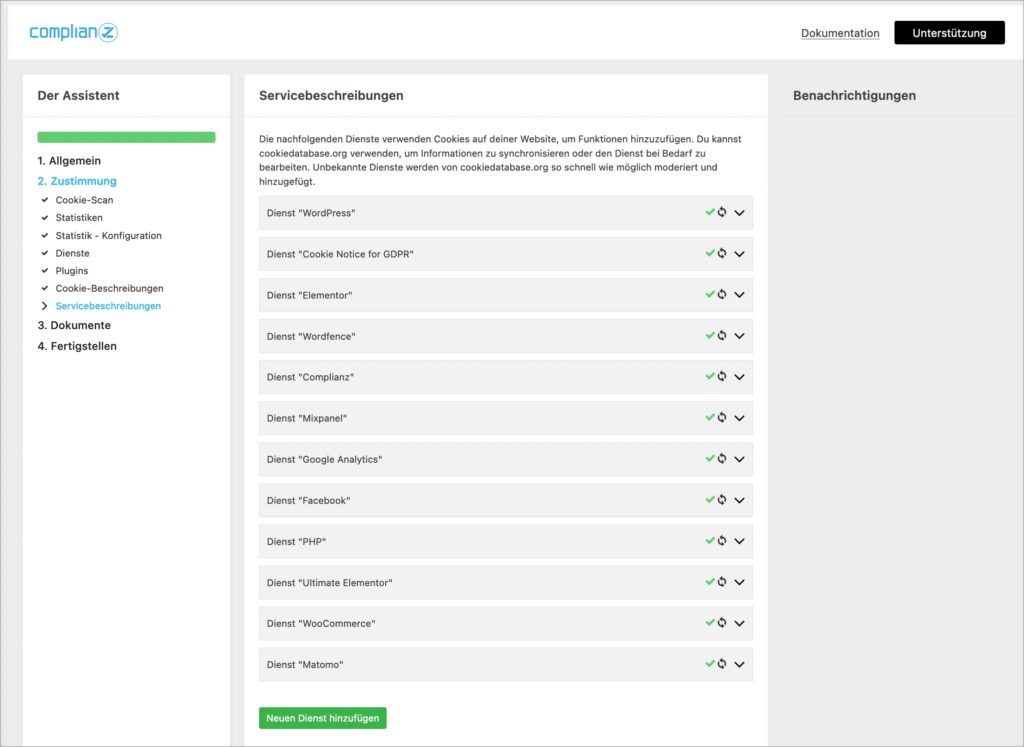
Task: Click the sync icon for WooCommerce service
Action: tap(722, 622)
